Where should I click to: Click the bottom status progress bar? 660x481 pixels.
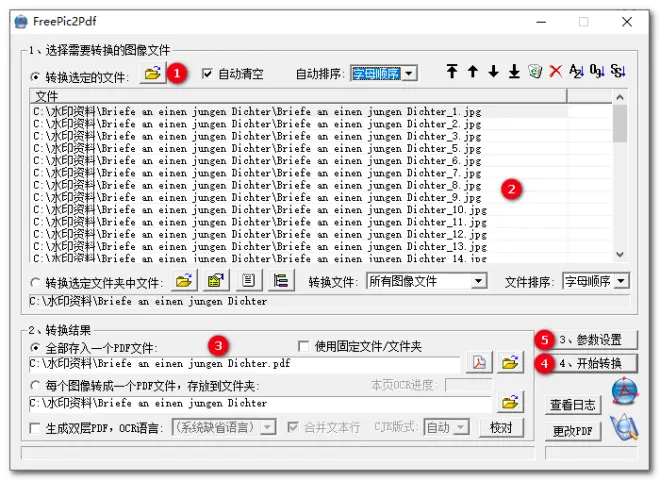278,453
